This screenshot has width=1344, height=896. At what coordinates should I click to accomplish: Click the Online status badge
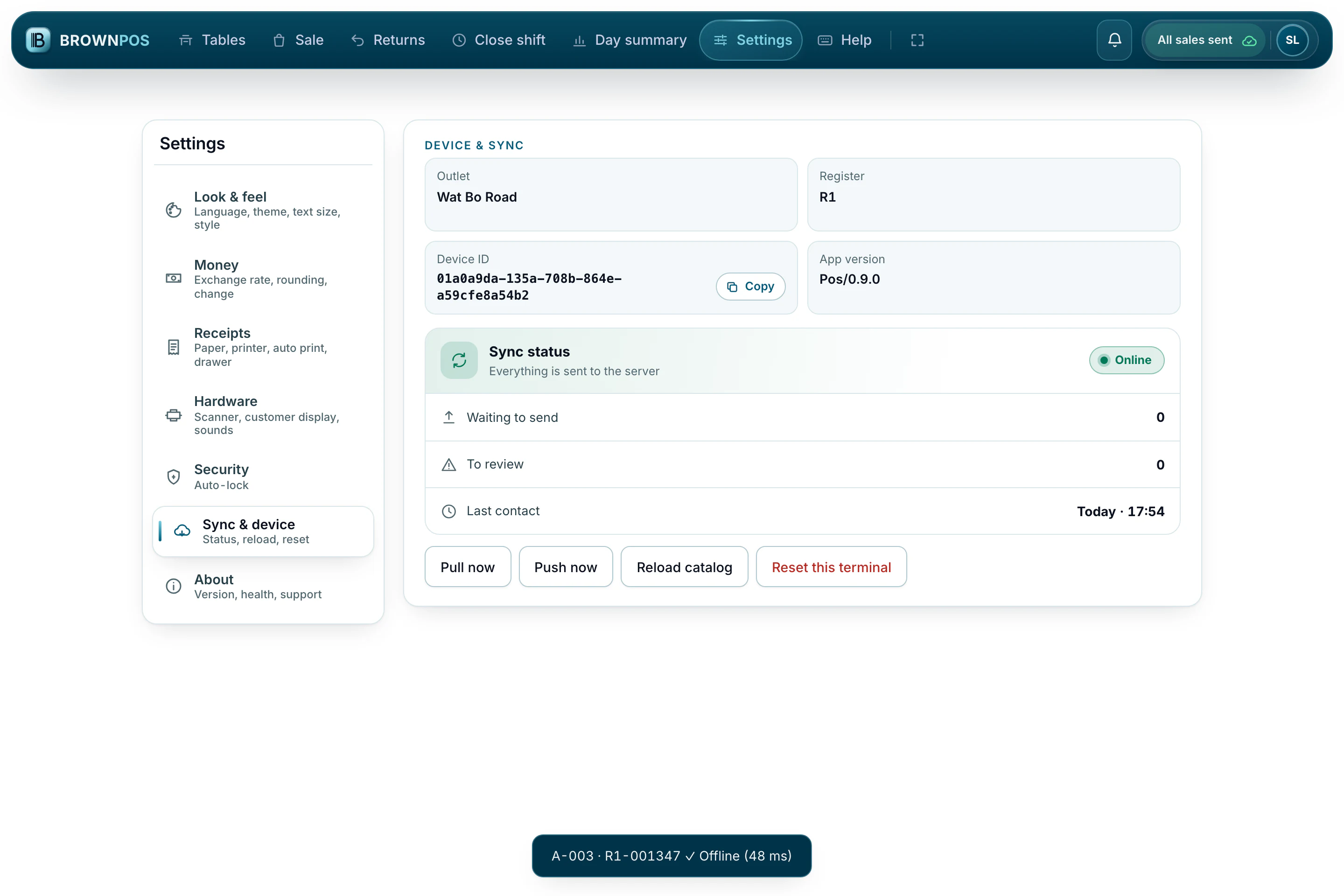(x=1126, y=360)
